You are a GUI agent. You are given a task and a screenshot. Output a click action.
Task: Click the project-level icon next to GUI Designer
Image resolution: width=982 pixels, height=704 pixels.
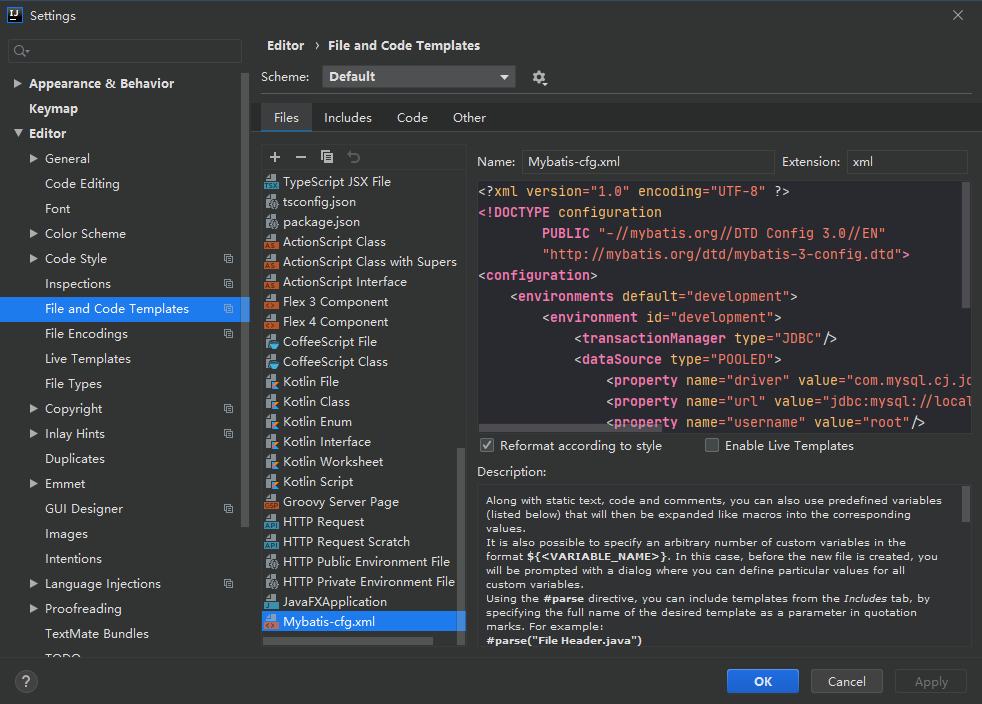tap(229, 509)
